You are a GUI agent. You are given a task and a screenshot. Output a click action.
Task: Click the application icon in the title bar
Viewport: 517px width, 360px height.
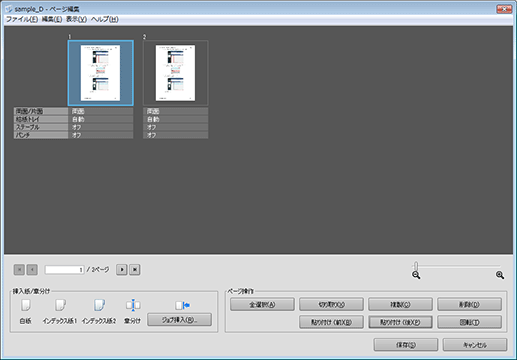(x=9, y=9)
